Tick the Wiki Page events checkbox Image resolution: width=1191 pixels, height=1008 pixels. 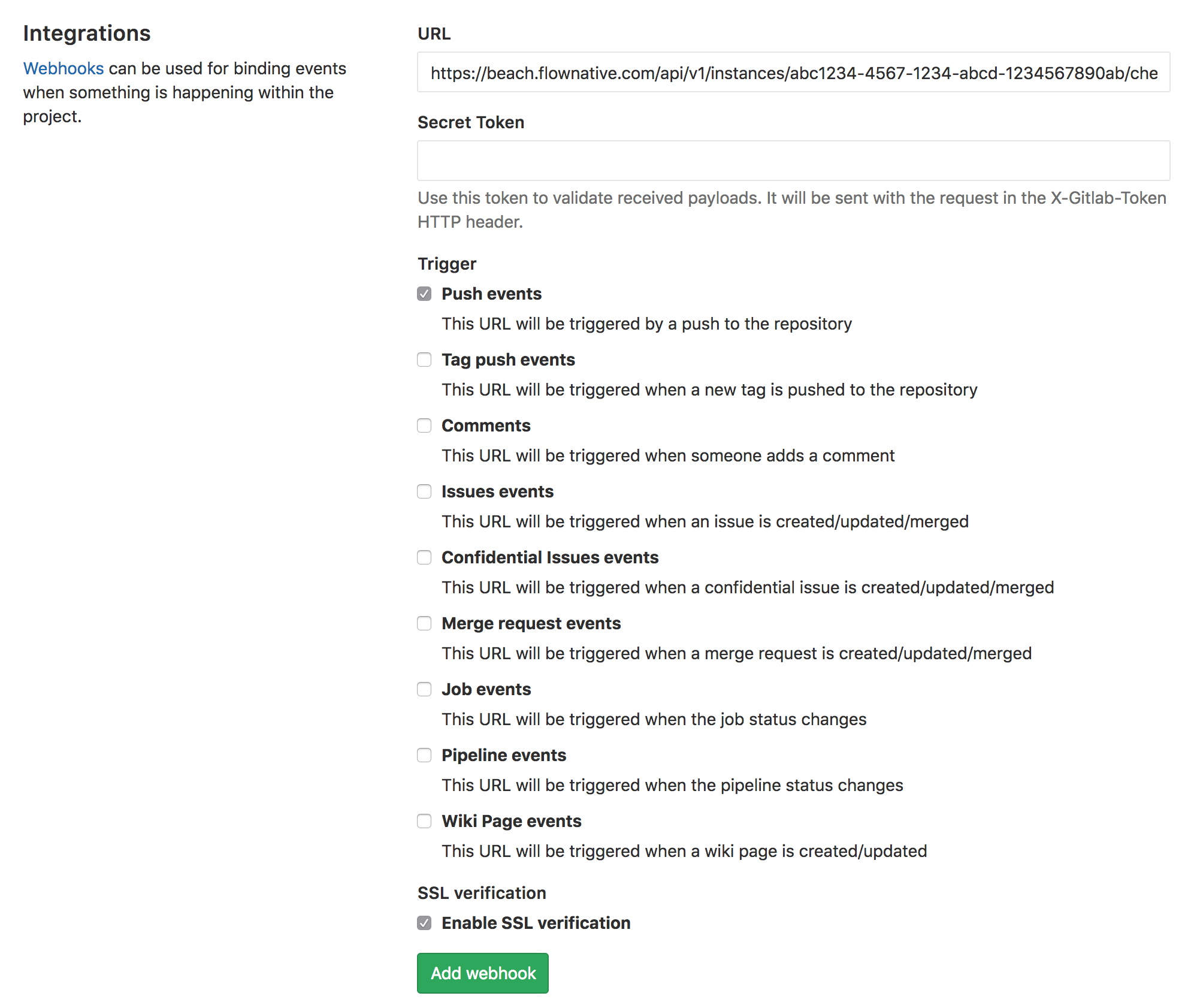pos(424,821)
